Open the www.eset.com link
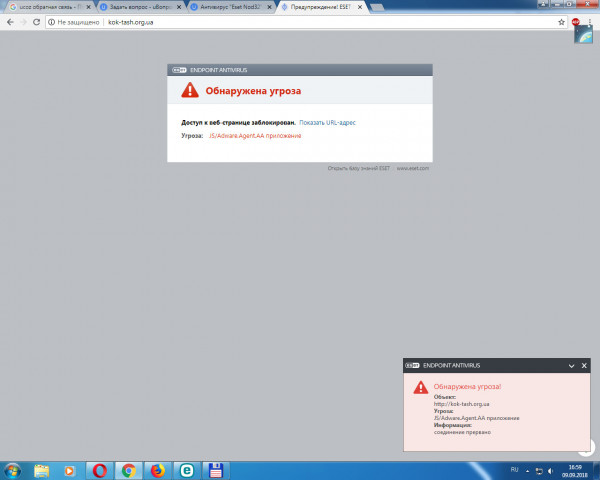This screenshot has width=600, height=480. [412, 168]
